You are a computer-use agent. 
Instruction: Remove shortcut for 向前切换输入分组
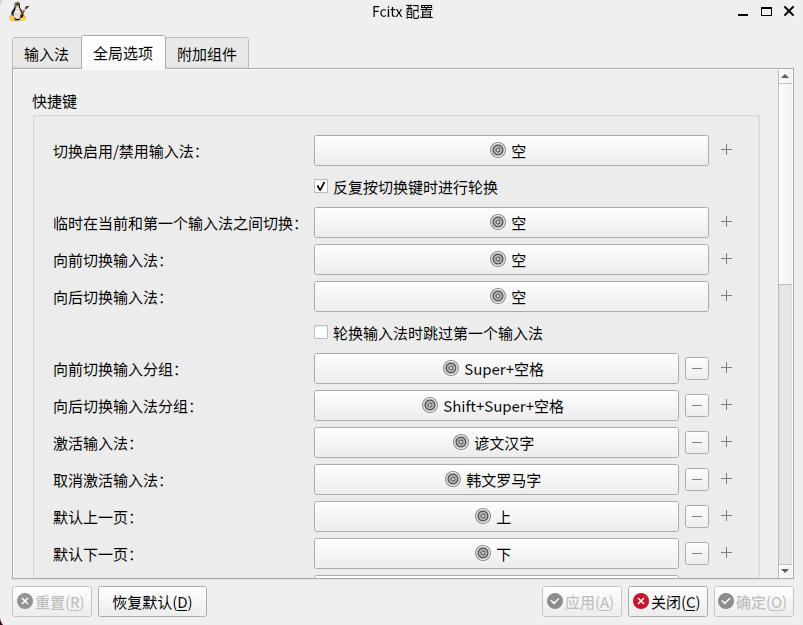click(697, 368)
